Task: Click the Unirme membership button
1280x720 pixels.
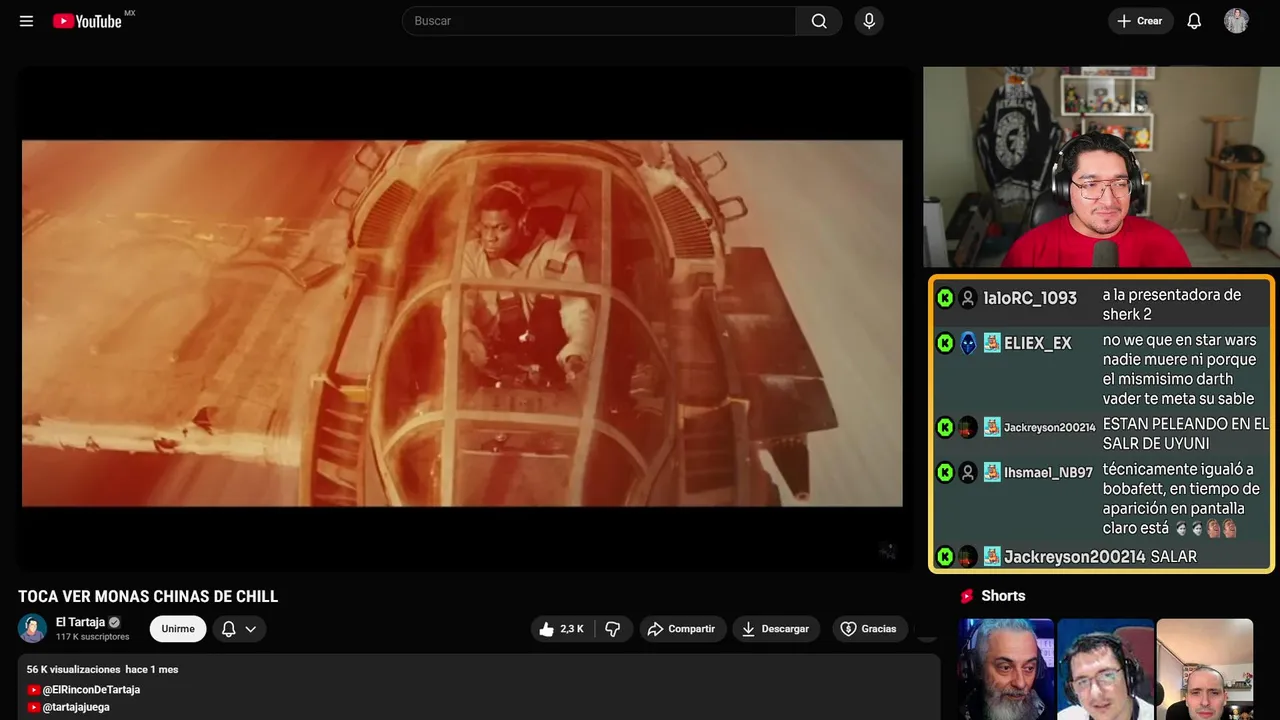Action: pyautogui.click(x=178, y=629)
